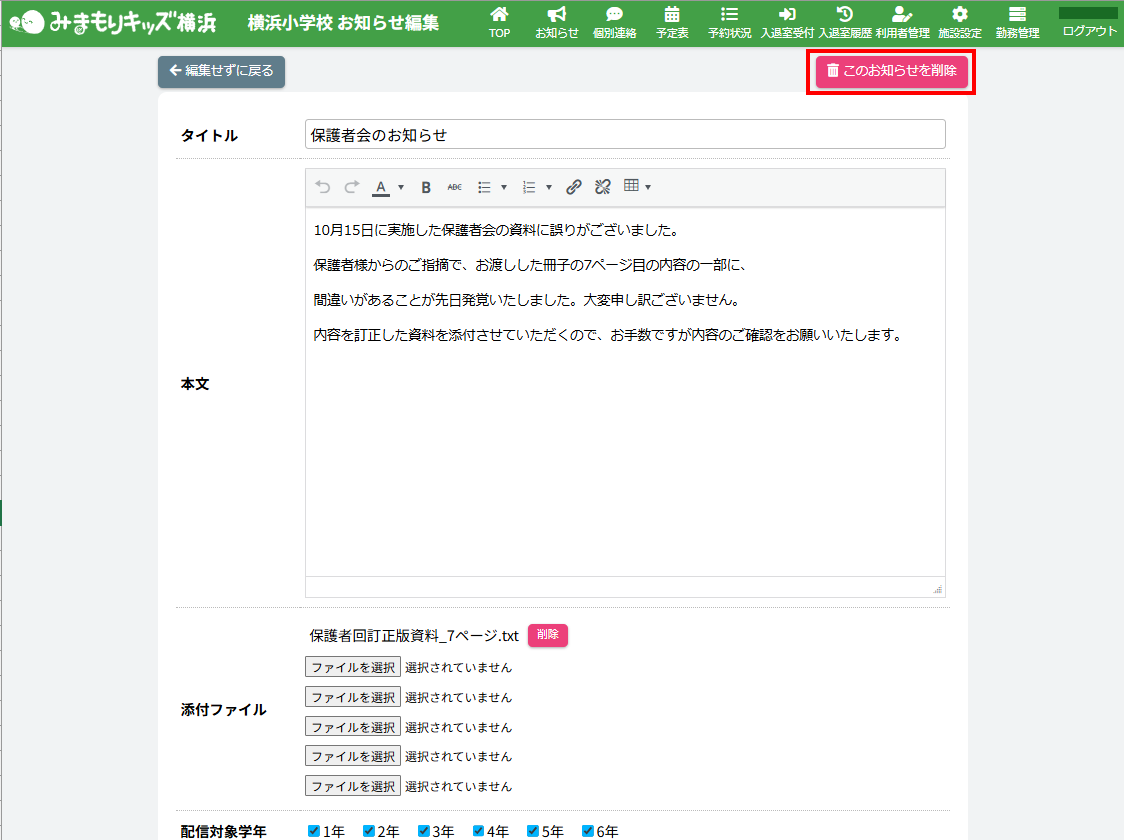
Task: Click the bullet list icon
Action: point(484,187)
